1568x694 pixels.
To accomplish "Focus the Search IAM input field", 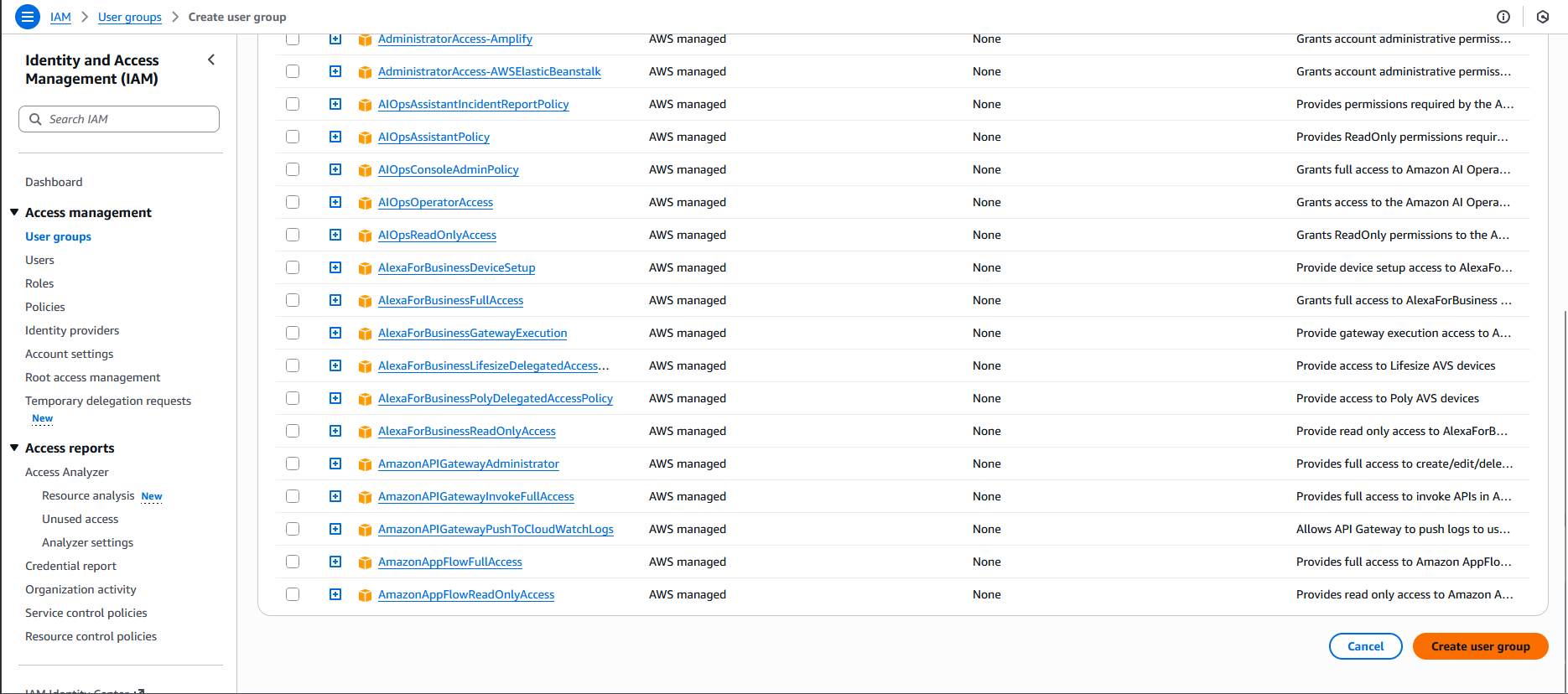I will click(119, 119).
